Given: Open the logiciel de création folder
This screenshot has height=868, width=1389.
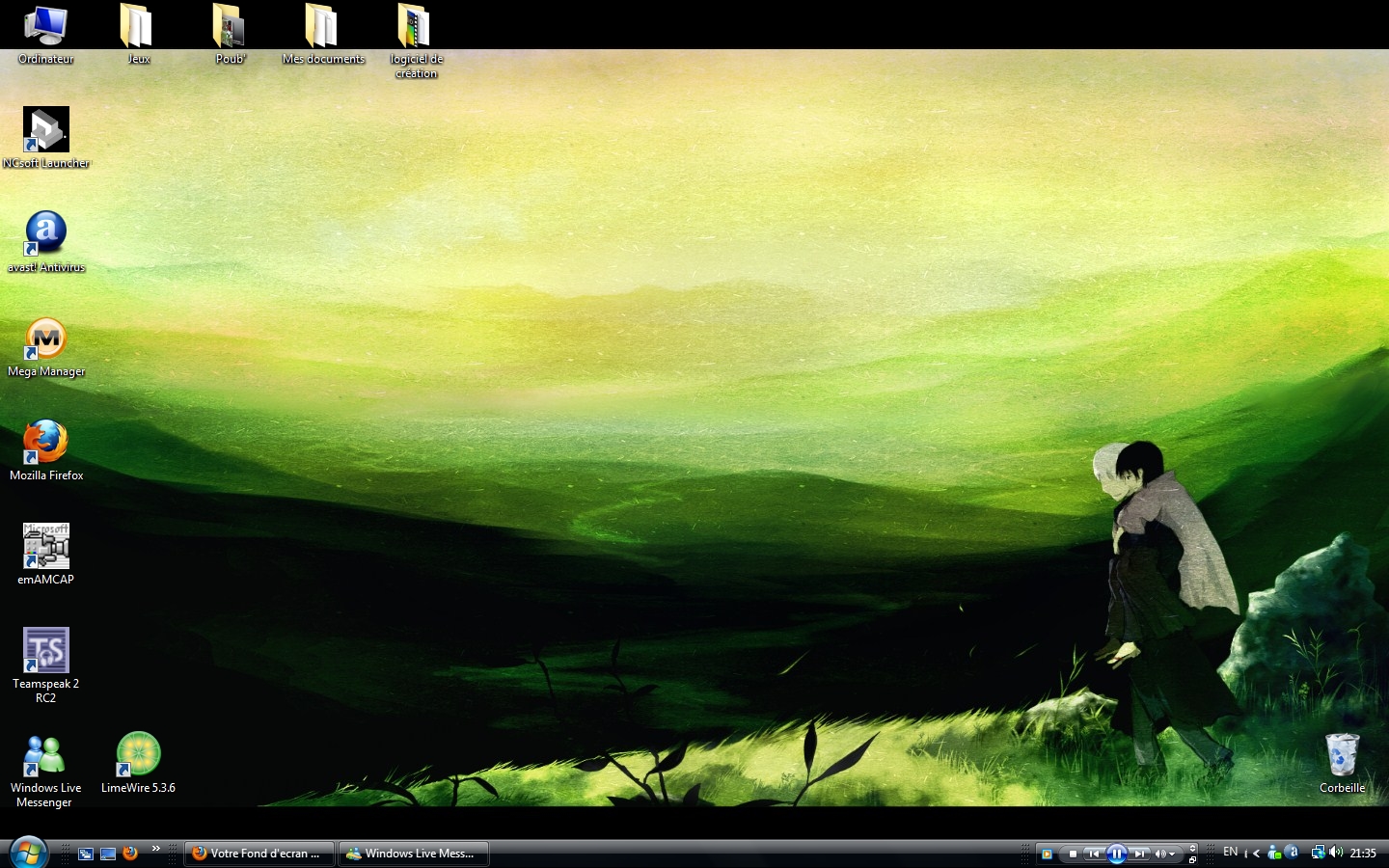Looking at the screenshot, I should coord(416,41).
